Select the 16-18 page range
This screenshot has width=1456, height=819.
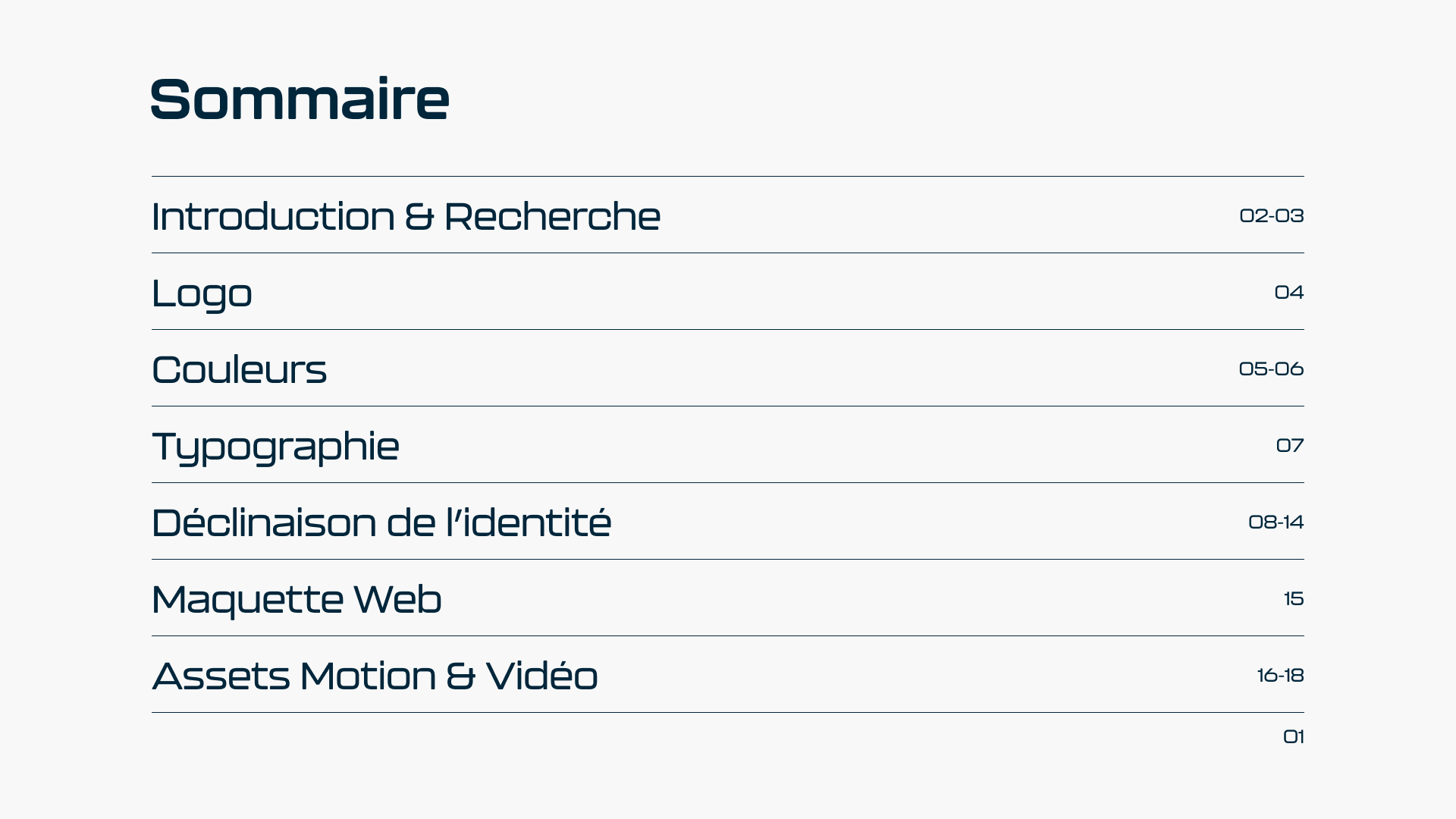tap(1280, 676)
